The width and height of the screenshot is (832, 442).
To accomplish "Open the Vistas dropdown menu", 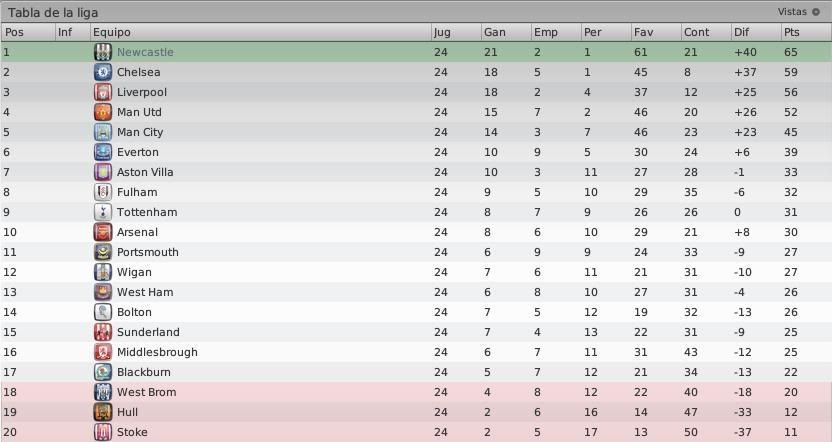I will pos(799,12).
